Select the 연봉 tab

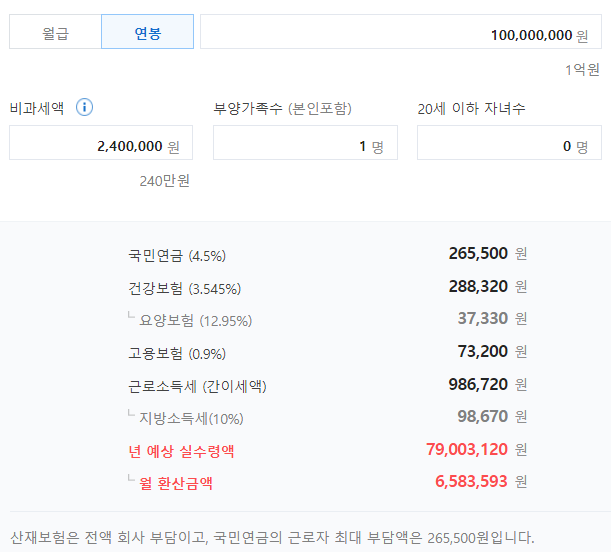pos(147,32)
